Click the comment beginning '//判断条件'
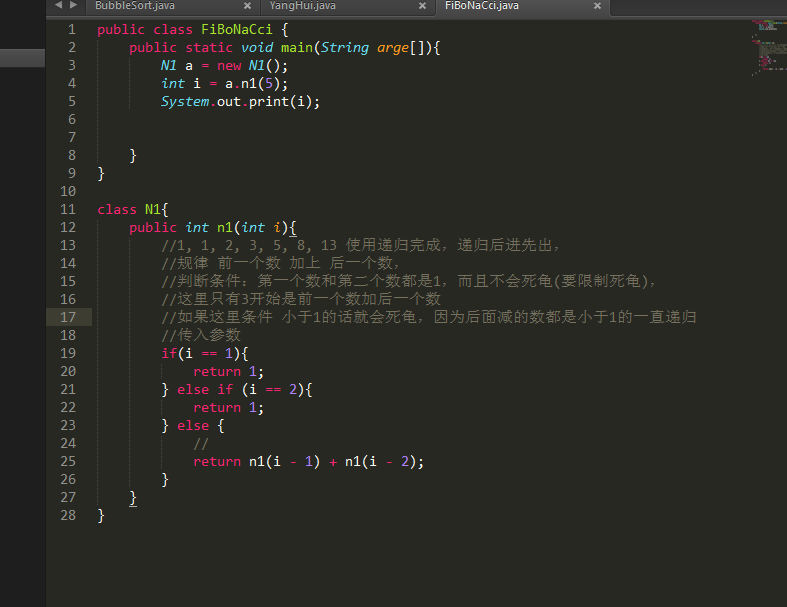787x607 pixels. [409, 281]
